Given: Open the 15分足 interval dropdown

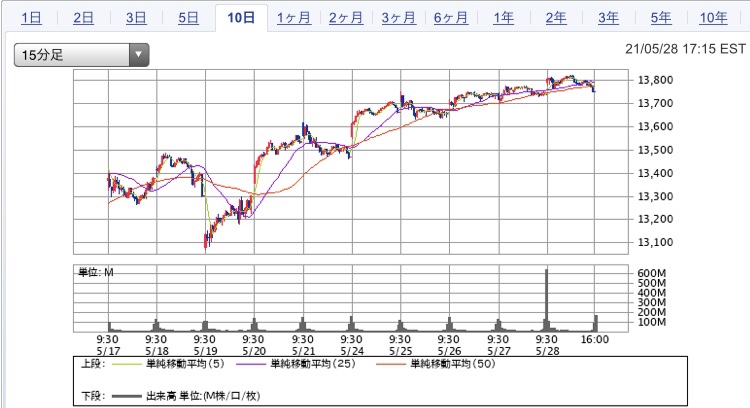Looking at the screenshot, I should 81,55.
